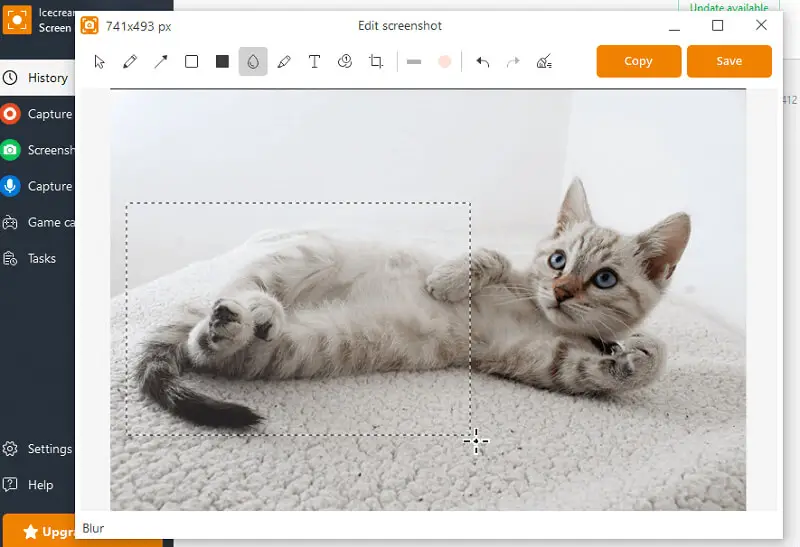Click the Edit screenshot title text
The image size is (800, 547).
pyautogui.click(x=399, y=26)
